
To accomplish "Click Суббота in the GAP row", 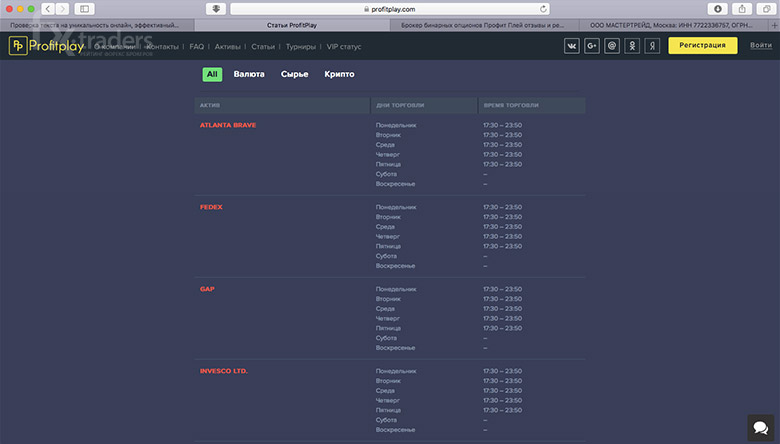I will point(386,338).
